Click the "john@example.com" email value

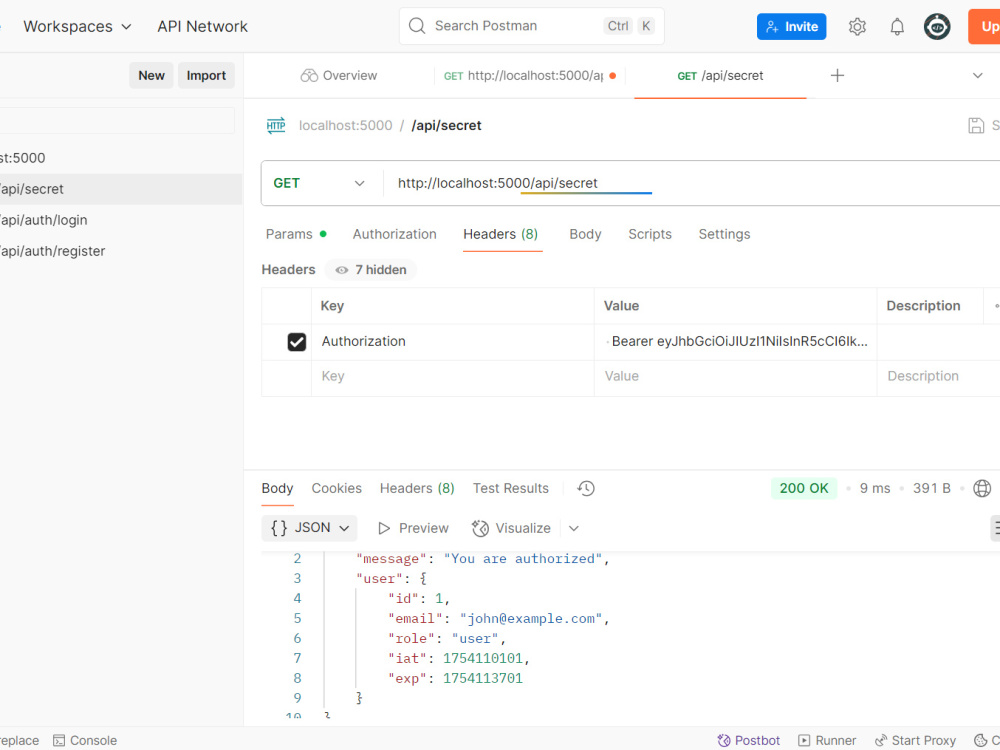click(x=531, y=619)
